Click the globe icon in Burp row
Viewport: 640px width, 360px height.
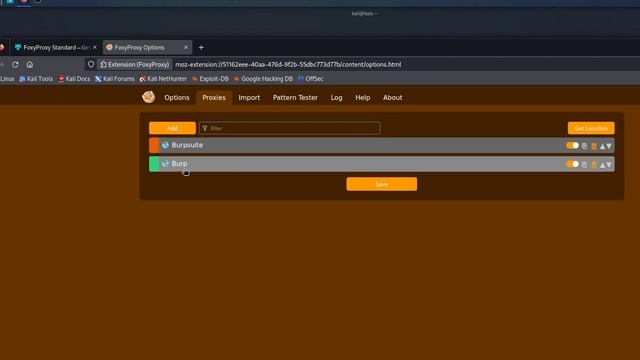tap(165, 164)
